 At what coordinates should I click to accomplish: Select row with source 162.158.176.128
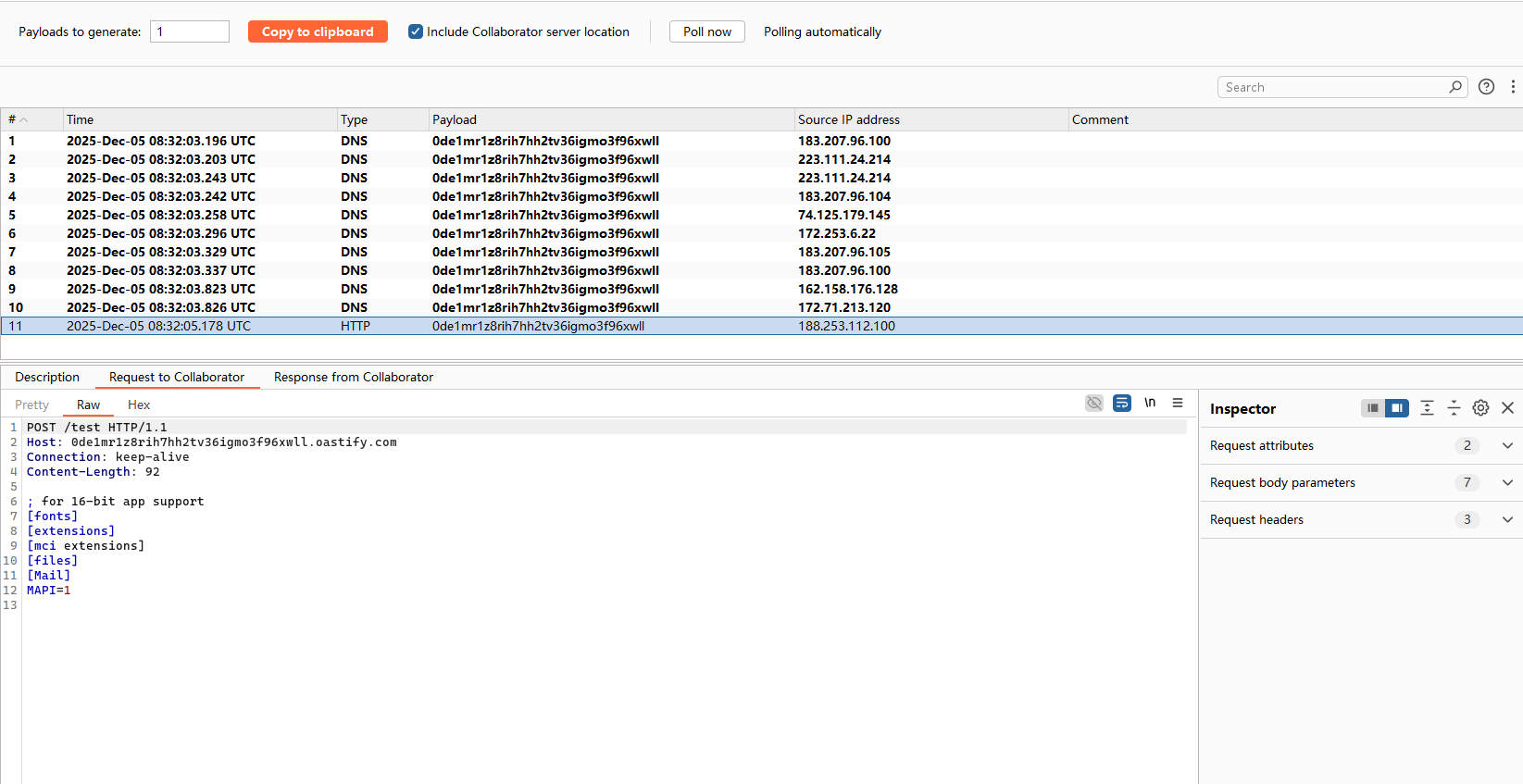(x=761, y=289)
